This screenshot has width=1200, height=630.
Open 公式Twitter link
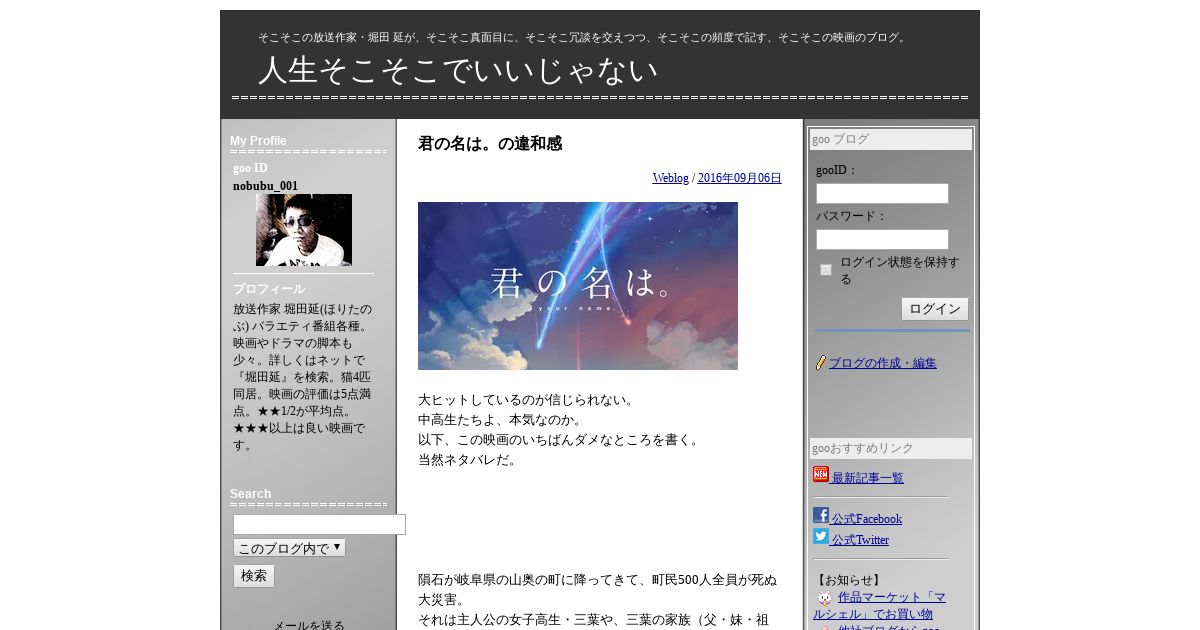[860, 540]
